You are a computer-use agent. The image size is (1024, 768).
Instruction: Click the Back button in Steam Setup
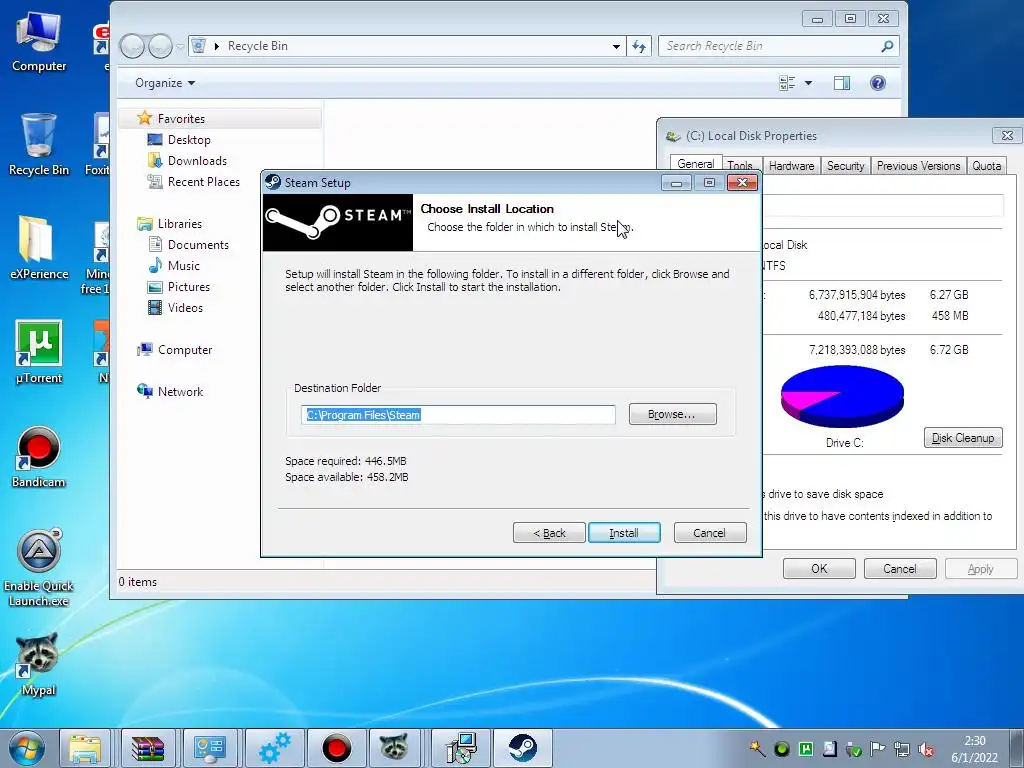[x=549, y=533]
